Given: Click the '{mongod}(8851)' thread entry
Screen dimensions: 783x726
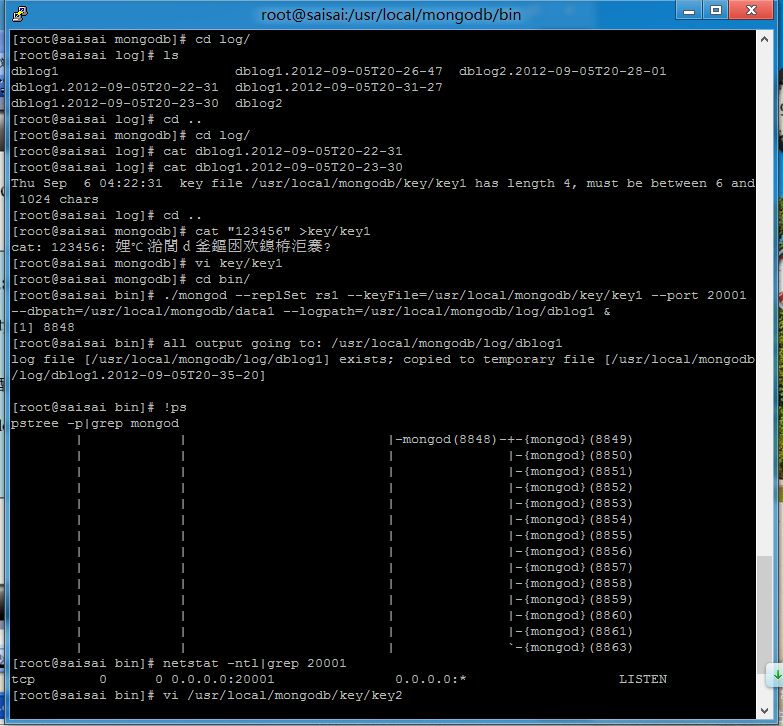Looking at the screenshot, I should pyautogui.click(x=579, y=471).
